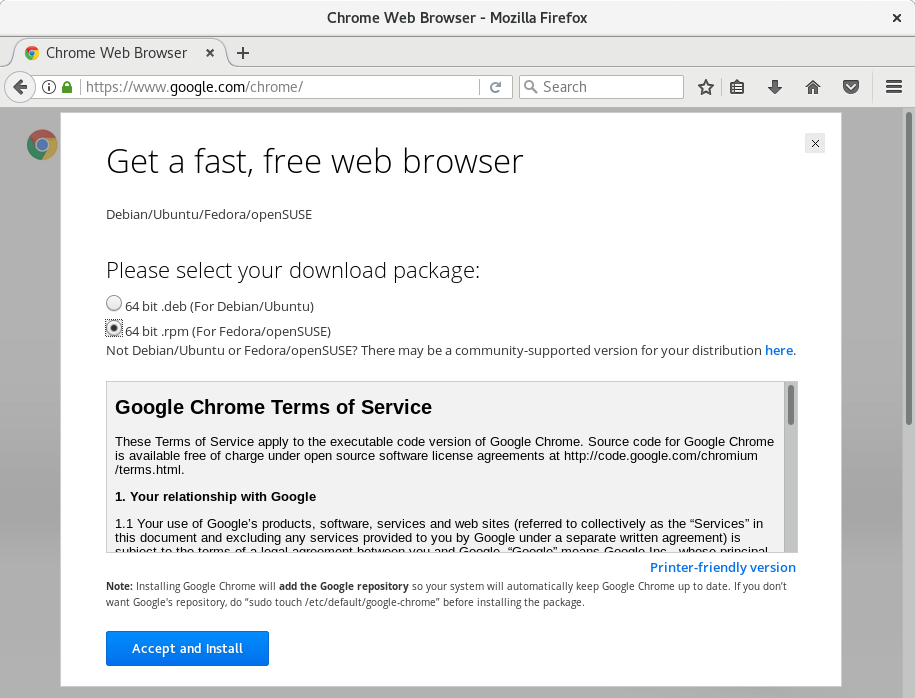Close the download dialog with the X
This screenshot has width=915, height=698.
[815, 143]
